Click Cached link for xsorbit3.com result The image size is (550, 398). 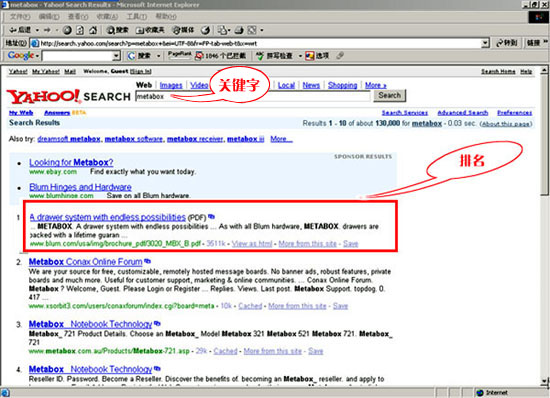coord(250,306)
